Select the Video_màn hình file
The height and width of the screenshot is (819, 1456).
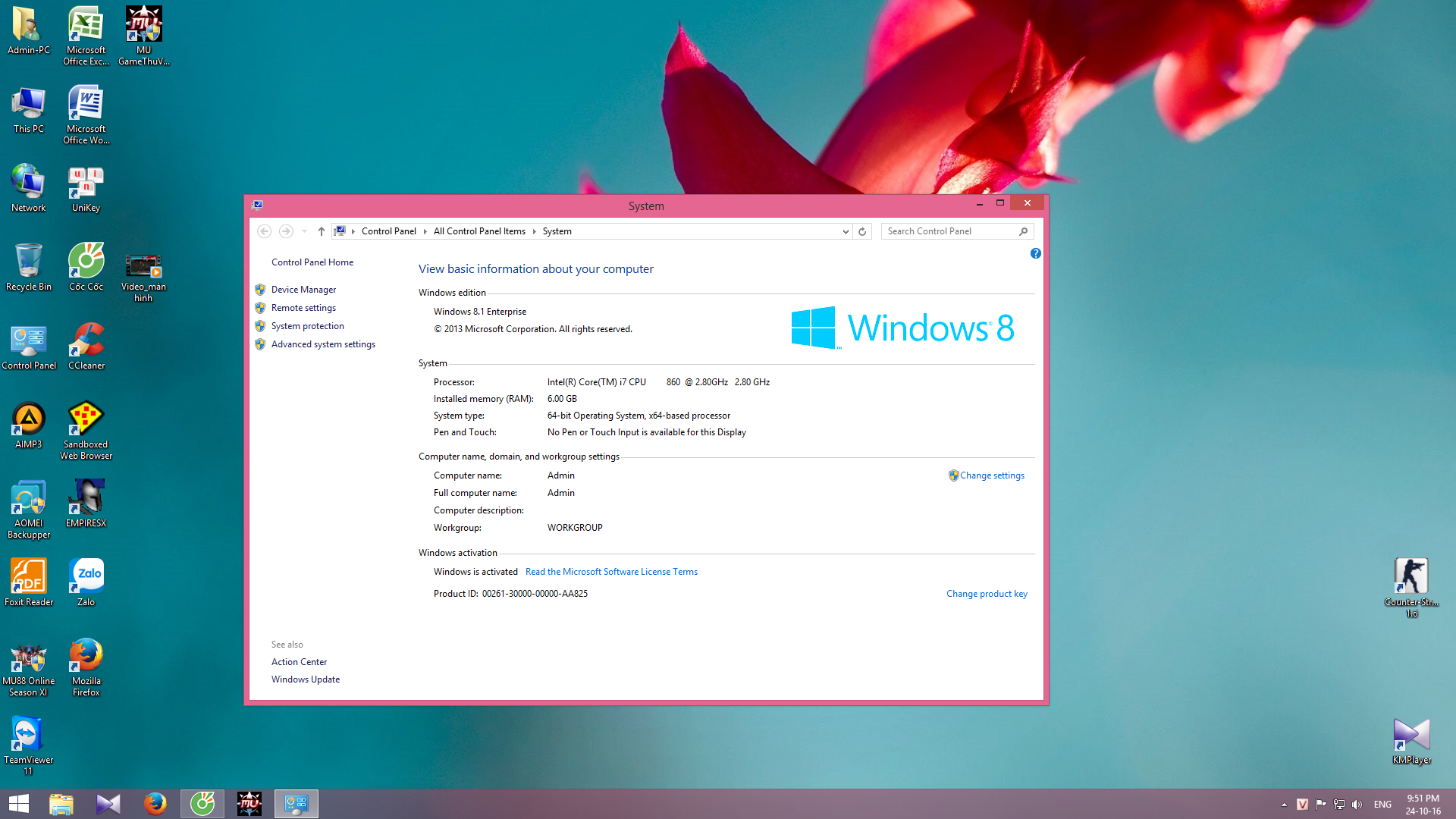(x=143, y=278)
